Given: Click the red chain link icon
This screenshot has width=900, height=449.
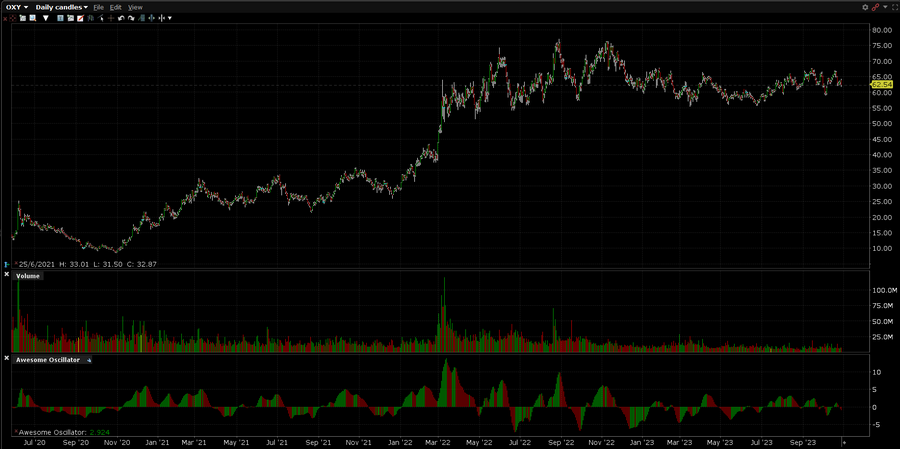Looking at the screenshot, I should (x=875, y=7).
